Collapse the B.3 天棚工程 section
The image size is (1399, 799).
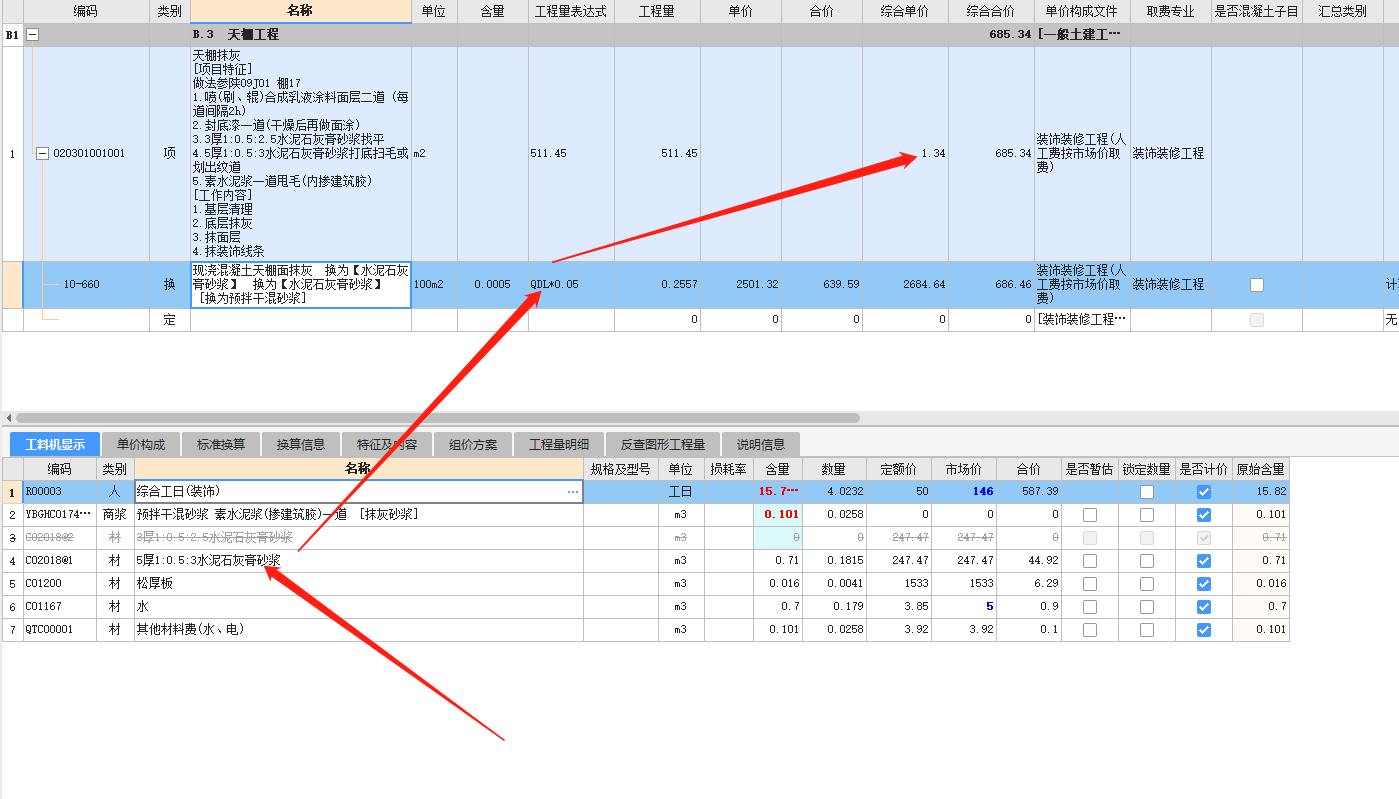(x=33, y=34)
